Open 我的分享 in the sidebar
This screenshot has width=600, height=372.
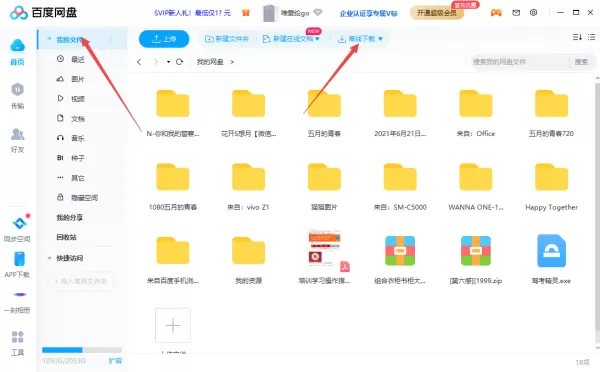[x=70, y=217]
